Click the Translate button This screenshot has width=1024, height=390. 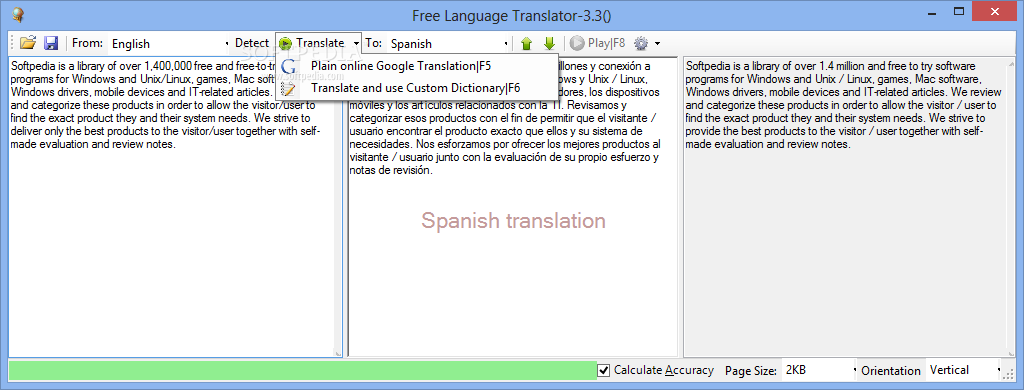click(x=313, y=43)
